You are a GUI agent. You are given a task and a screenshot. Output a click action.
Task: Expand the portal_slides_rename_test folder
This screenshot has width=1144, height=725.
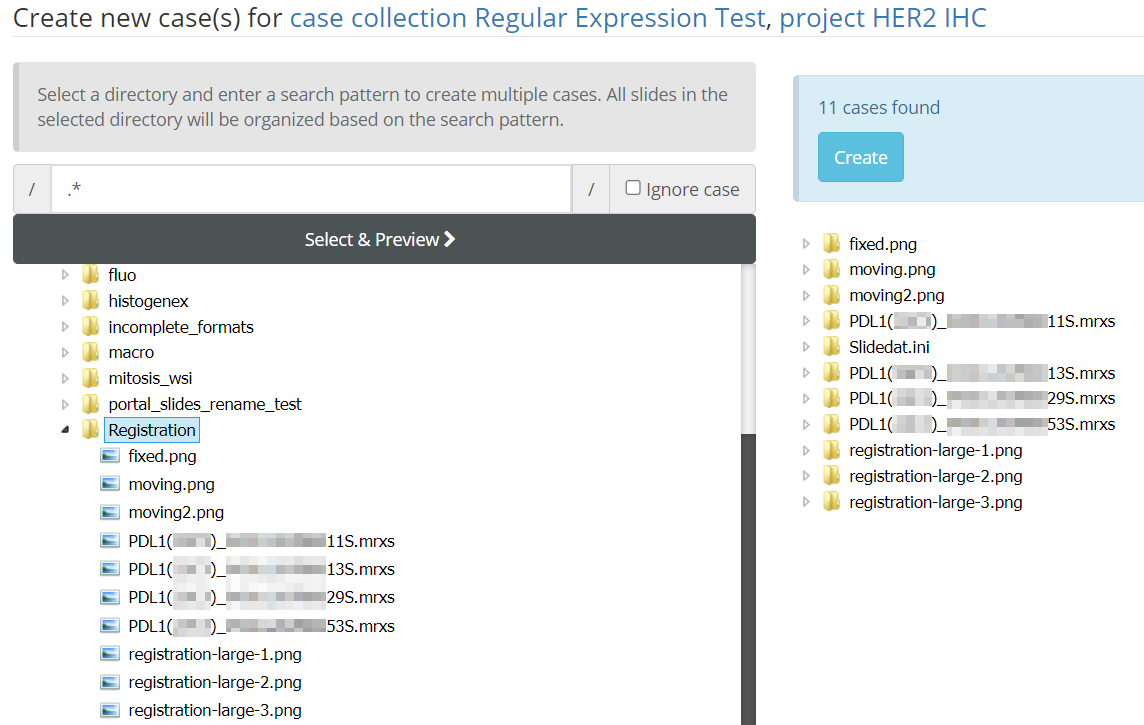click(x=66, y=404)
